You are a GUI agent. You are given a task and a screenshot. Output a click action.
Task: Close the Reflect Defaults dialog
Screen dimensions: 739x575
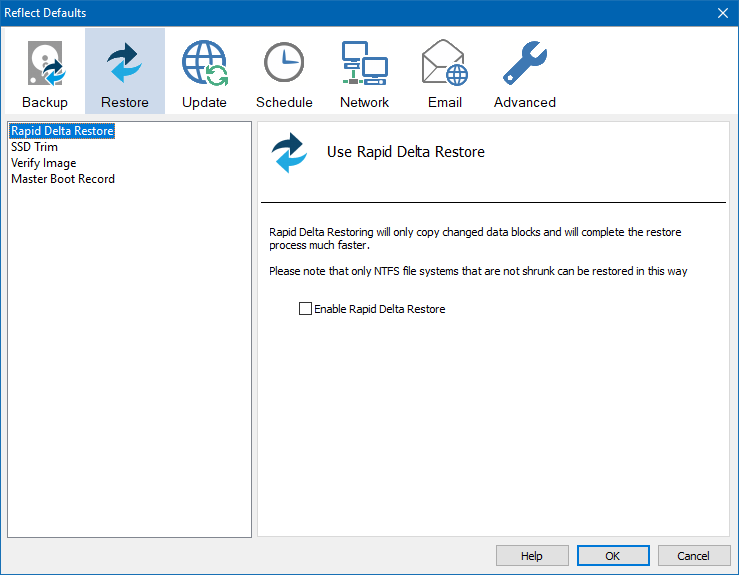click(723, 13)
